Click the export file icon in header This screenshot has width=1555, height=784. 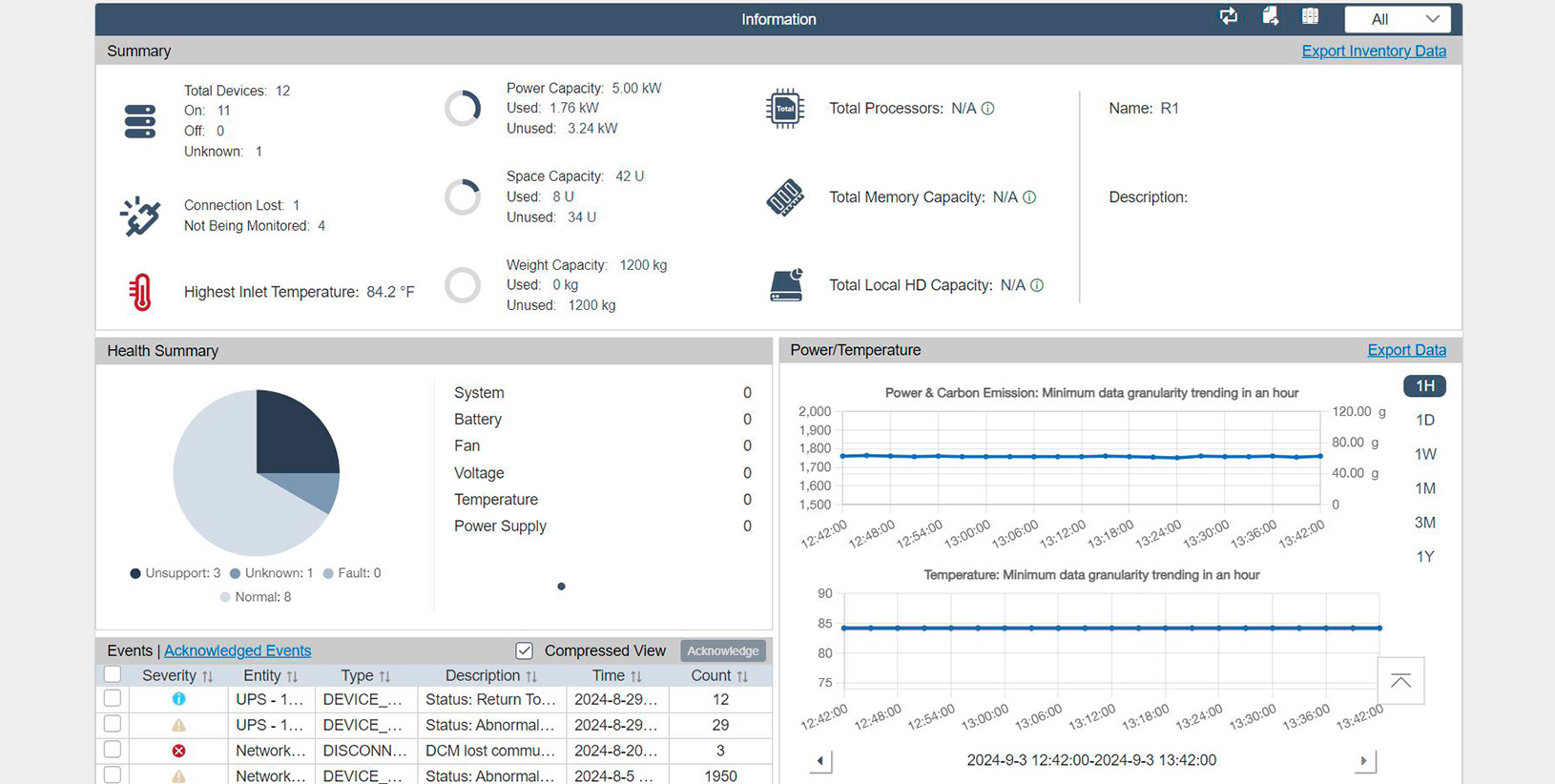pos(1270,16)
